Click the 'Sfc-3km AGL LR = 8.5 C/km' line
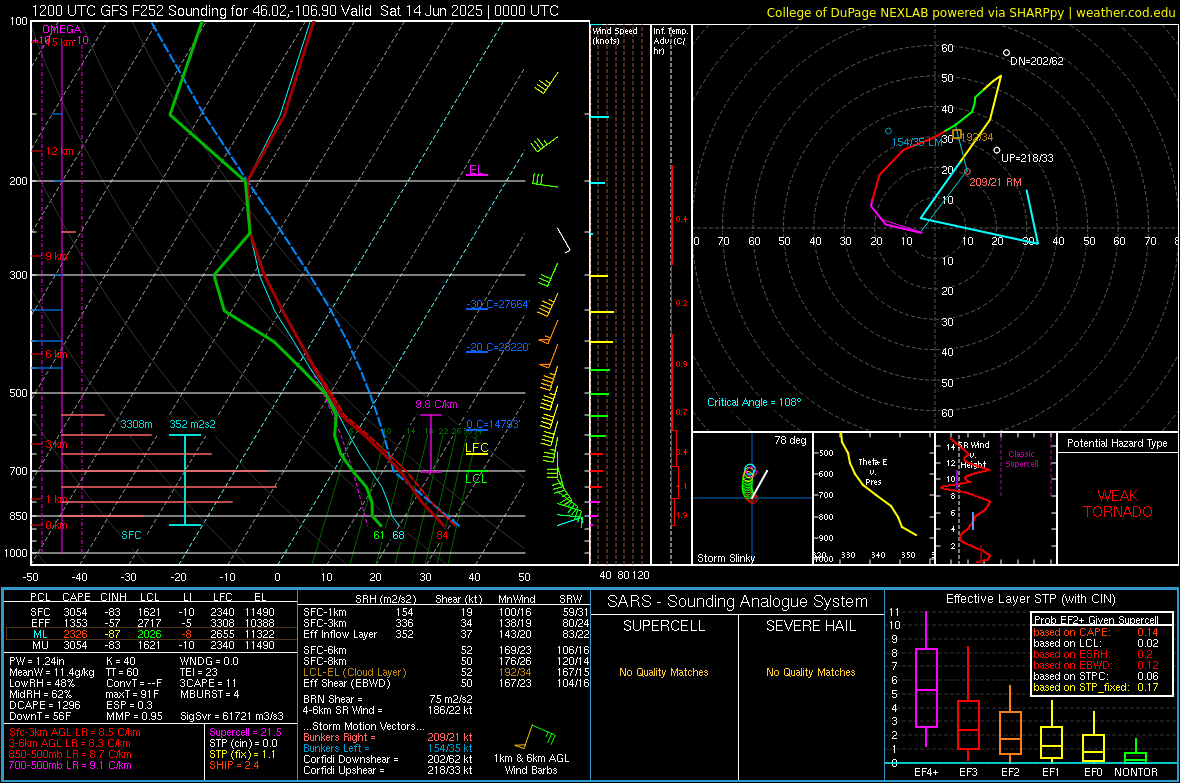 [75, 732]
